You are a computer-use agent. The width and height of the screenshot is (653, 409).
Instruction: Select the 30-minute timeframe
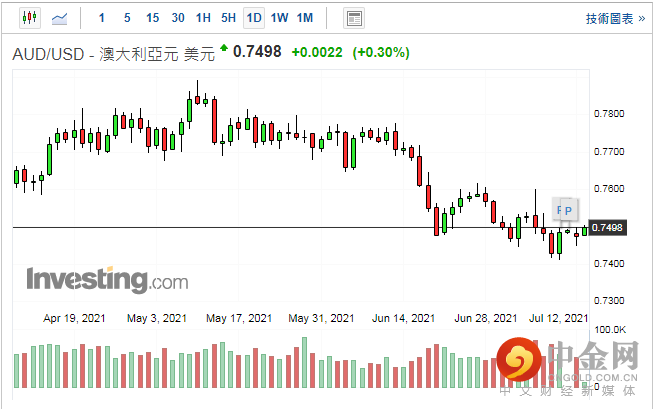(178, 18)
